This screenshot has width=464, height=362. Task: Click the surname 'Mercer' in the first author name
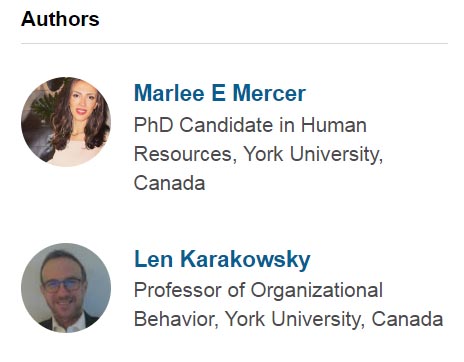point(269,93)
